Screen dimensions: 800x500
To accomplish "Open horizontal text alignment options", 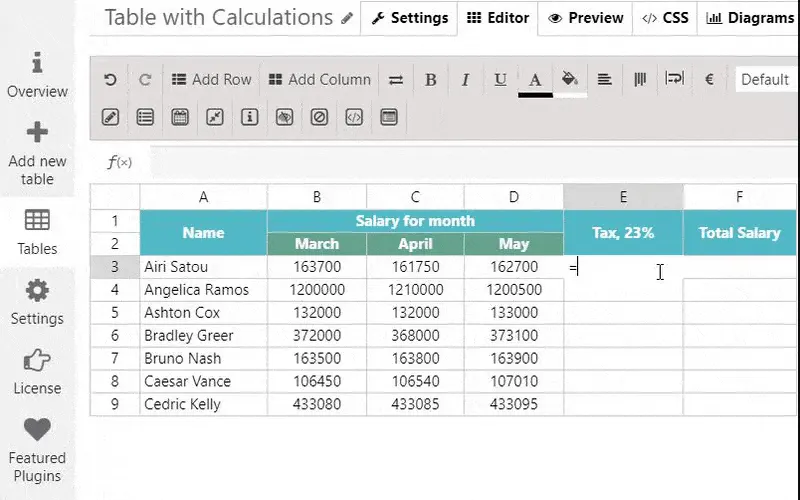I will click(x=605, y=80).
